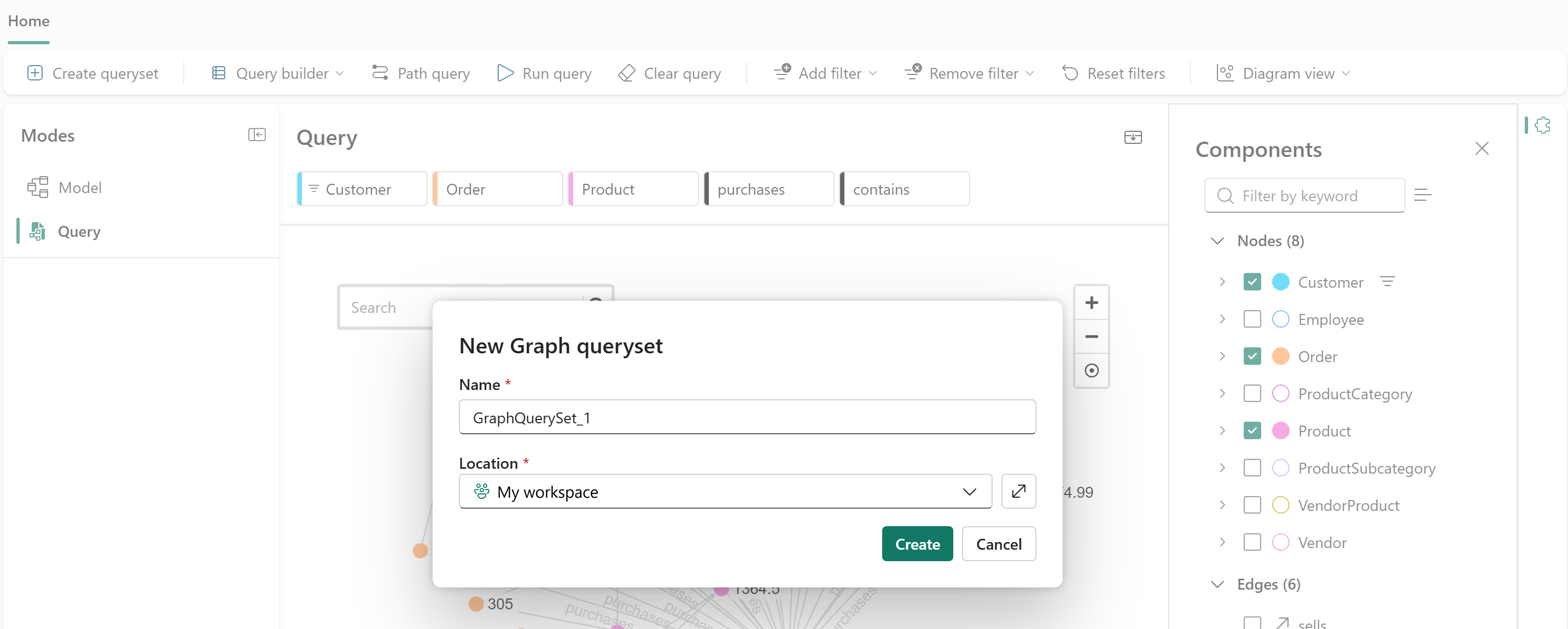Expand the Product node properties
This screenshot has width=1568, height=629.
pos(1222,430)
